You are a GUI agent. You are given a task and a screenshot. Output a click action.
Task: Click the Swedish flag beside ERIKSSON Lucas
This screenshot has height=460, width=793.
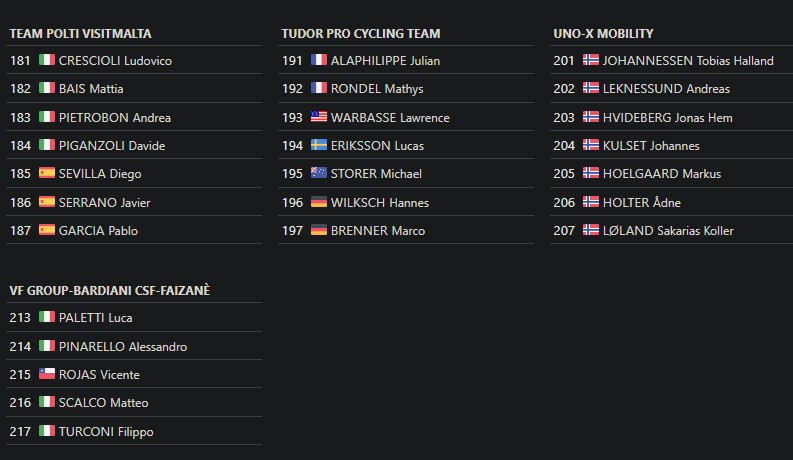pos(319,145)
